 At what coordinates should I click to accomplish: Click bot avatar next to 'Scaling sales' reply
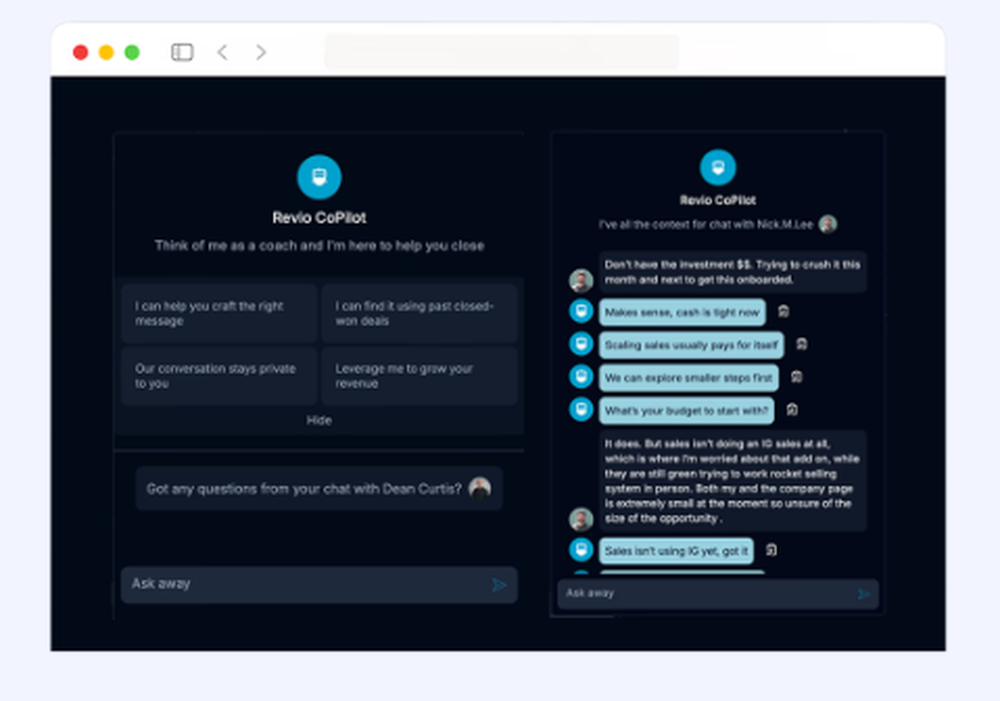tap(581, 344)
